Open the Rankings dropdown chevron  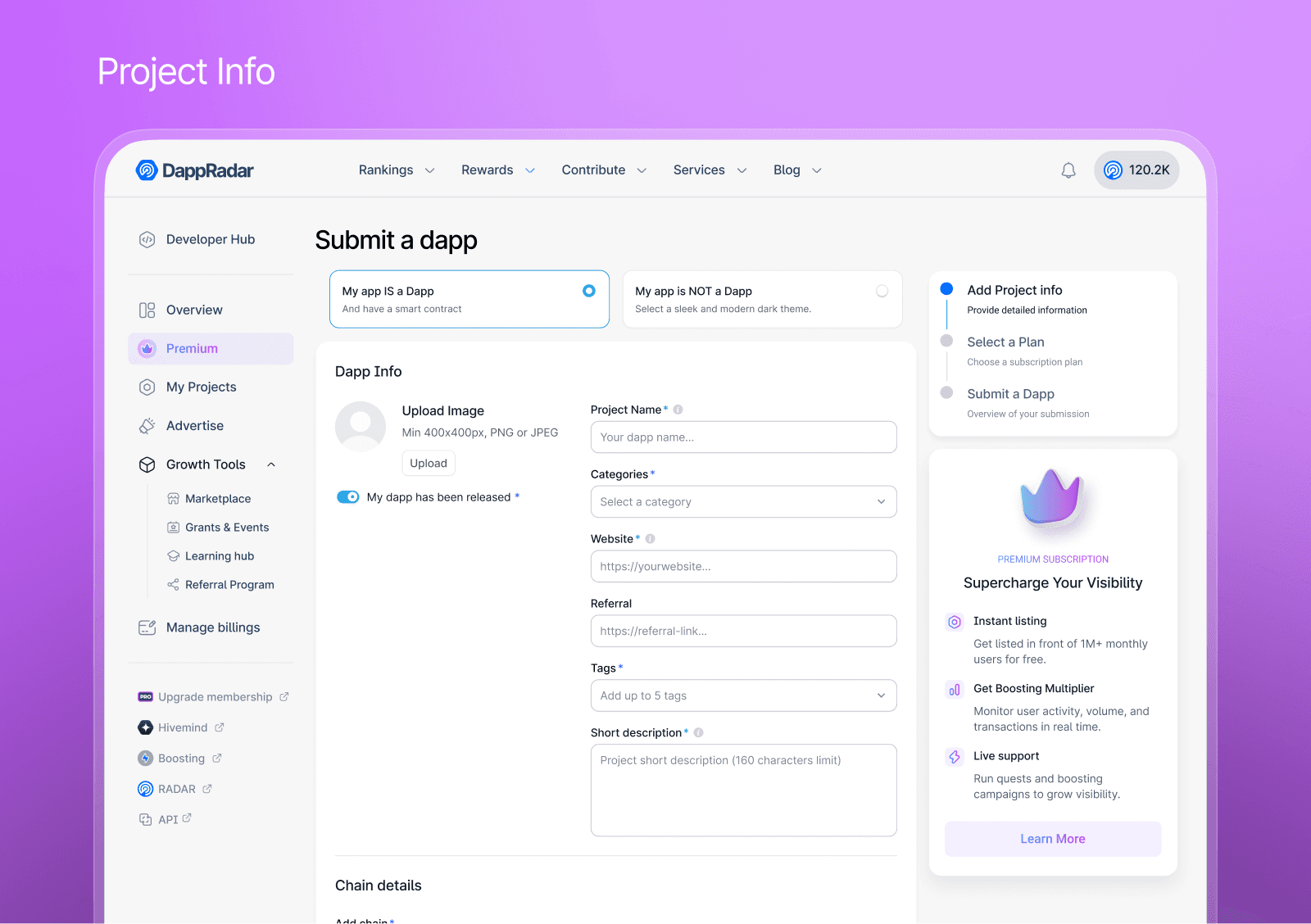click(x=430, y=170)
